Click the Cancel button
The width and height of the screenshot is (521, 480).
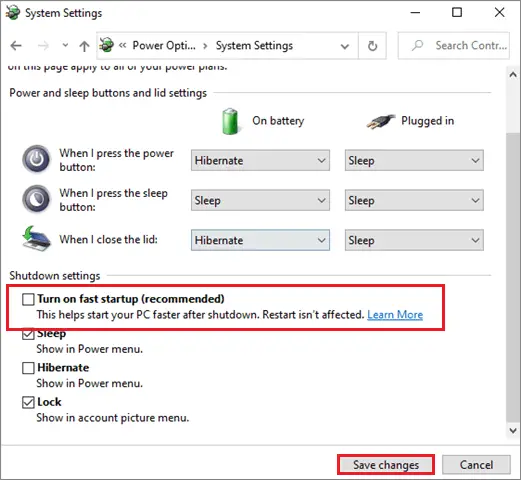click(x=476, y=465)
